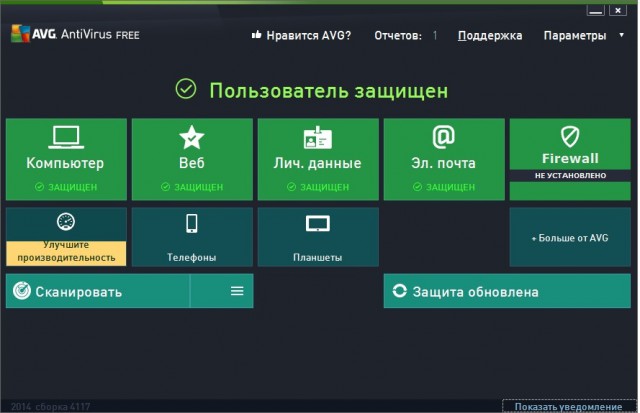
Task: Click ЗАЩИЩЕН status under Лич. данные
Action: pyautogui.click(x=318, y=187)
